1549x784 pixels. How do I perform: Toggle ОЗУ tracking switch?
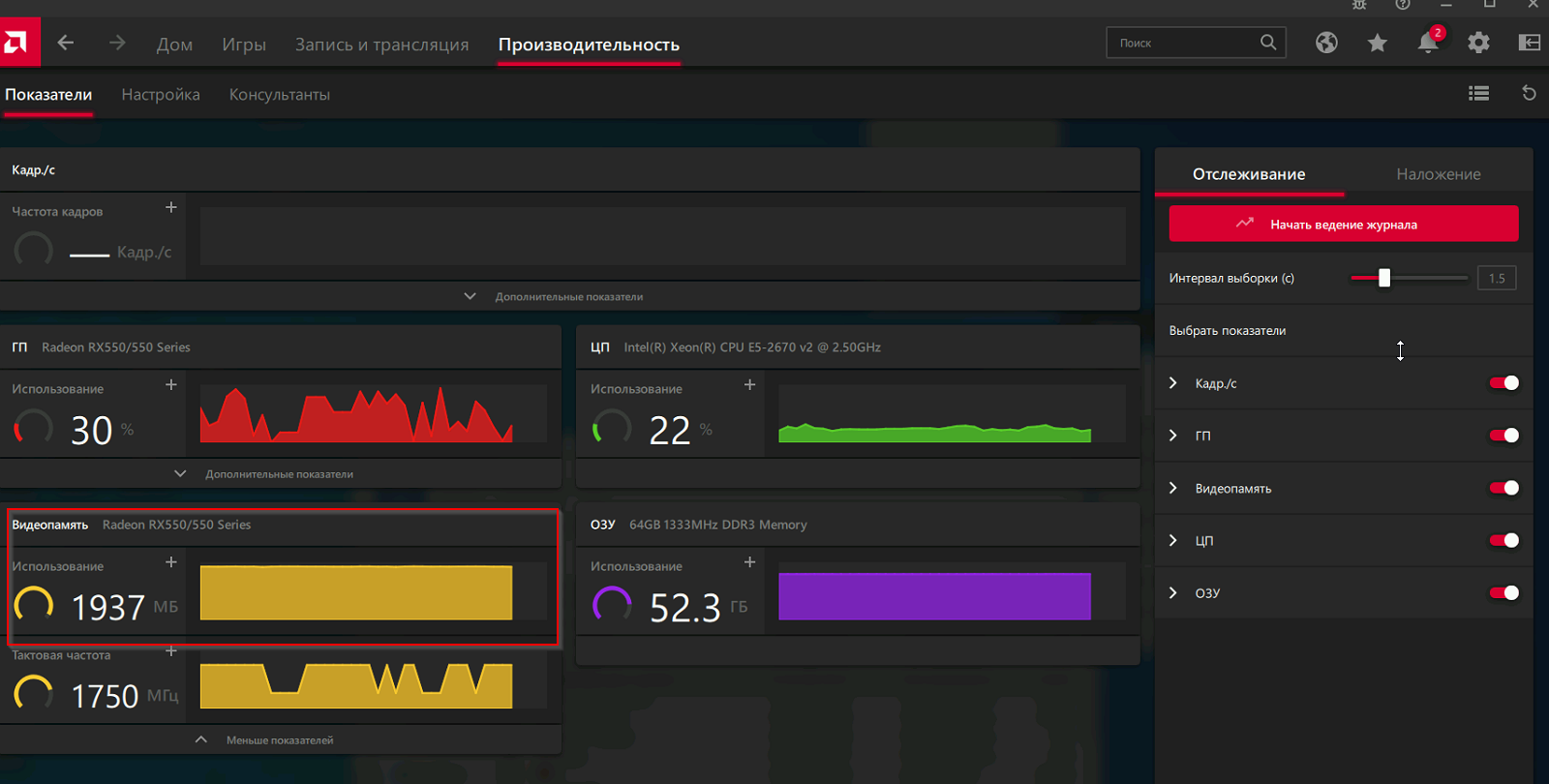point(1504,592)
